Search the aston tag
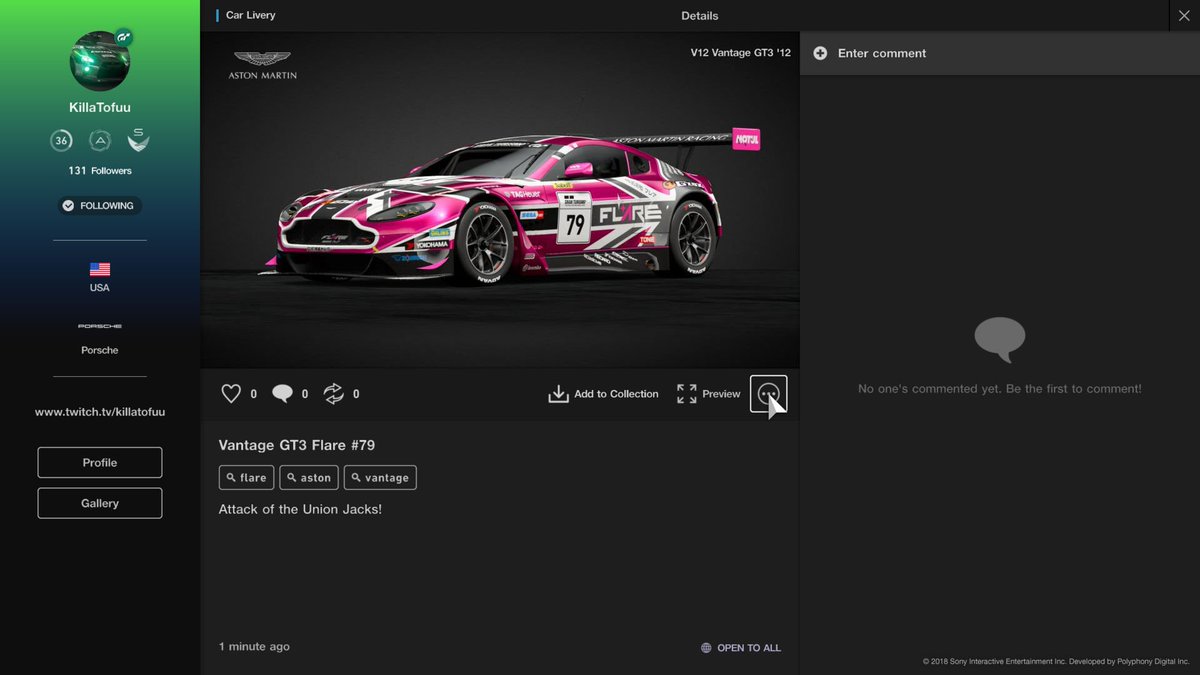 [x=309, y=478]
